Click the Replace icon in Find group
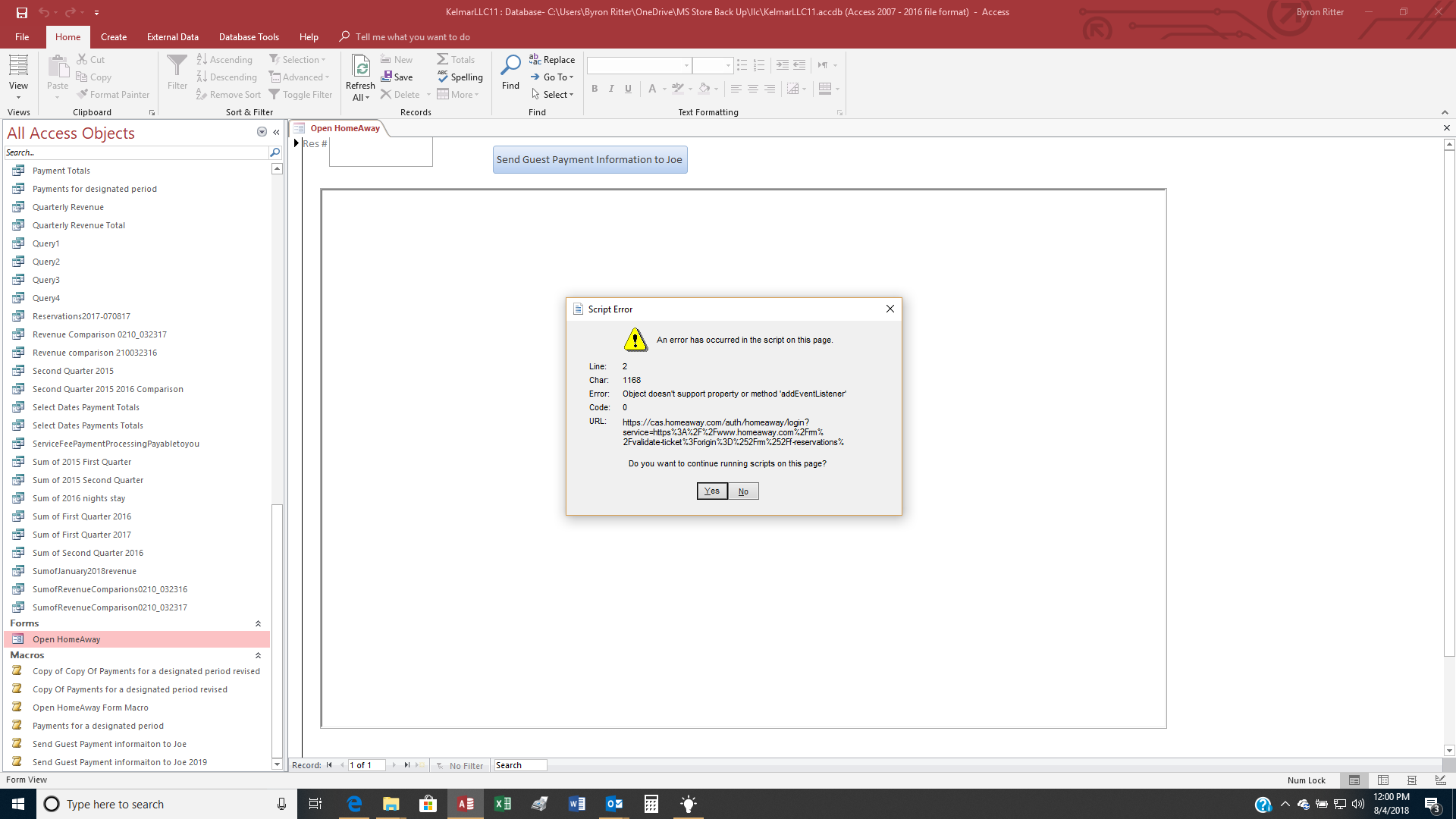This screenshot has width=1456, height=819. (535, 59)
